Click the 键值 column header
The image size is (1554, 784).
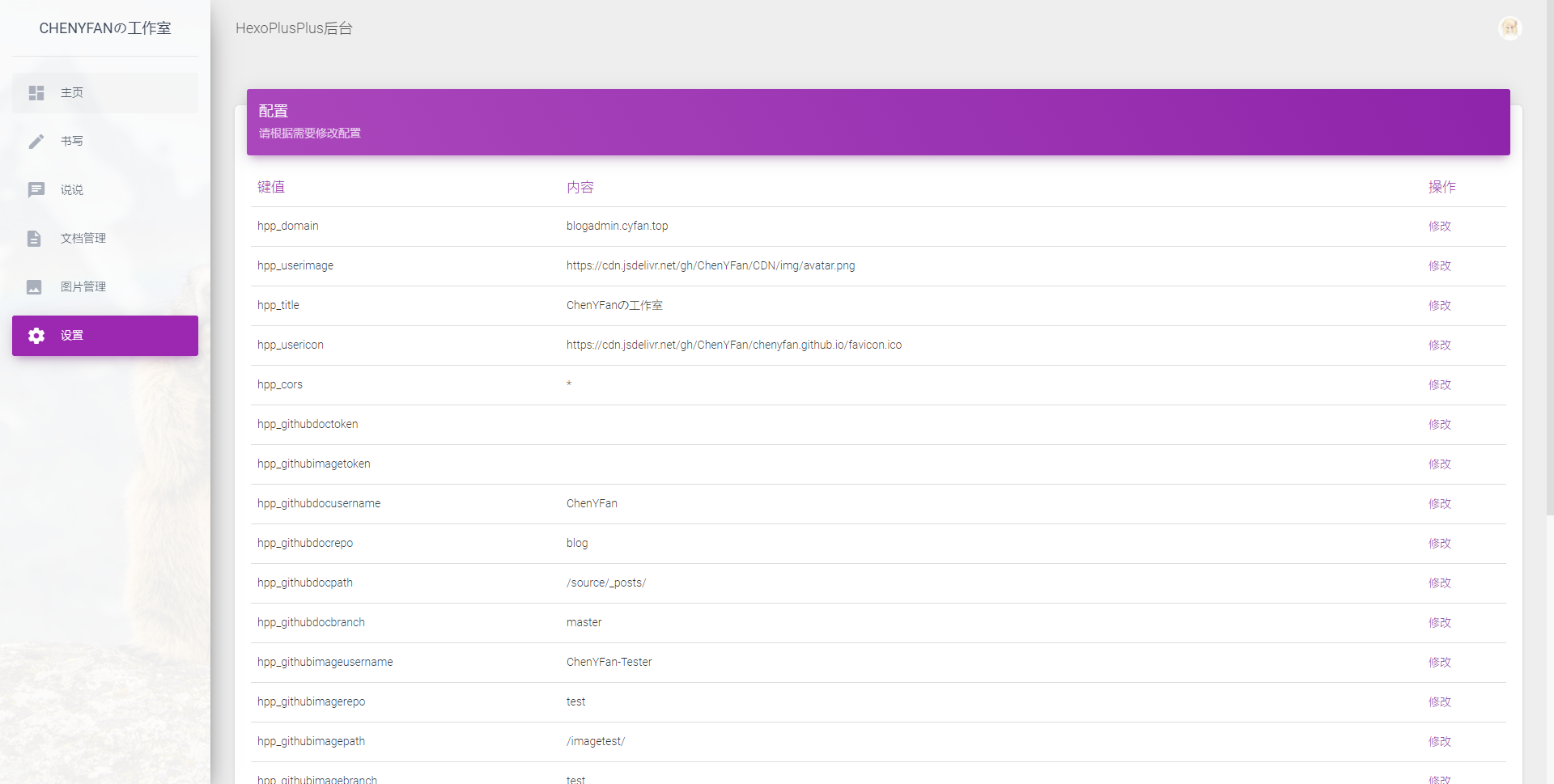click(271, 187)
